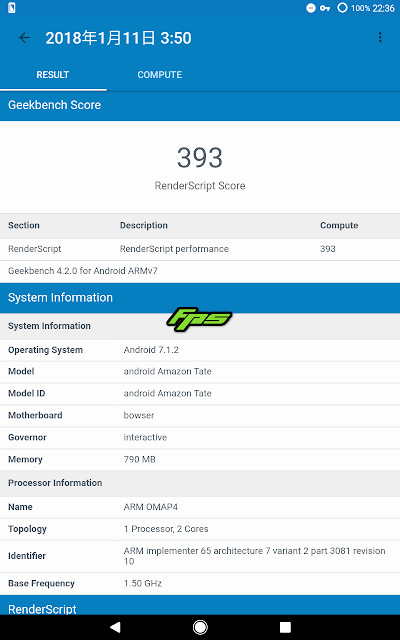Tap the large 393 score number
This screenshot has height=640, width=400.
coord(200,158)
